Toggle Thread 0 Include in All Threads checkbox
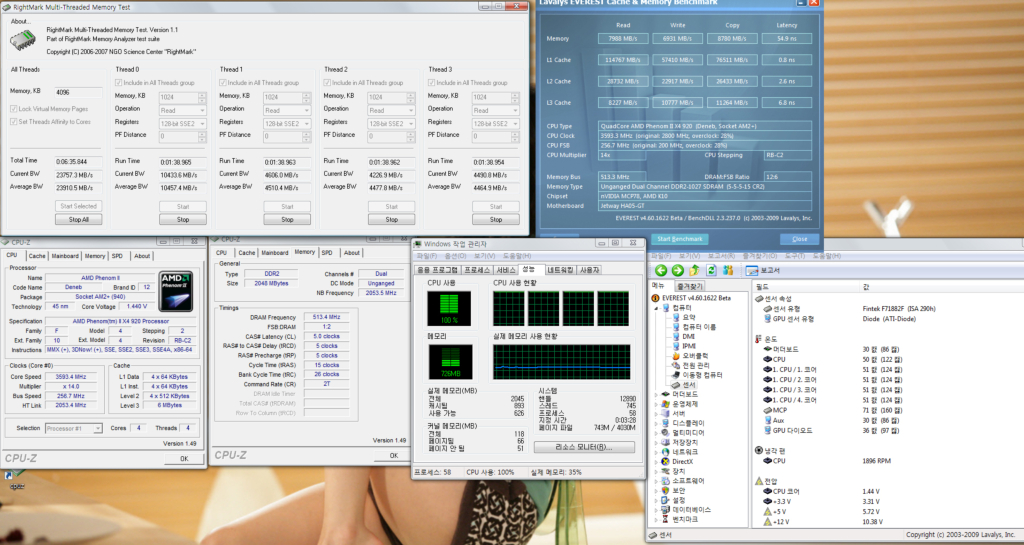 [x=119, y=83]
